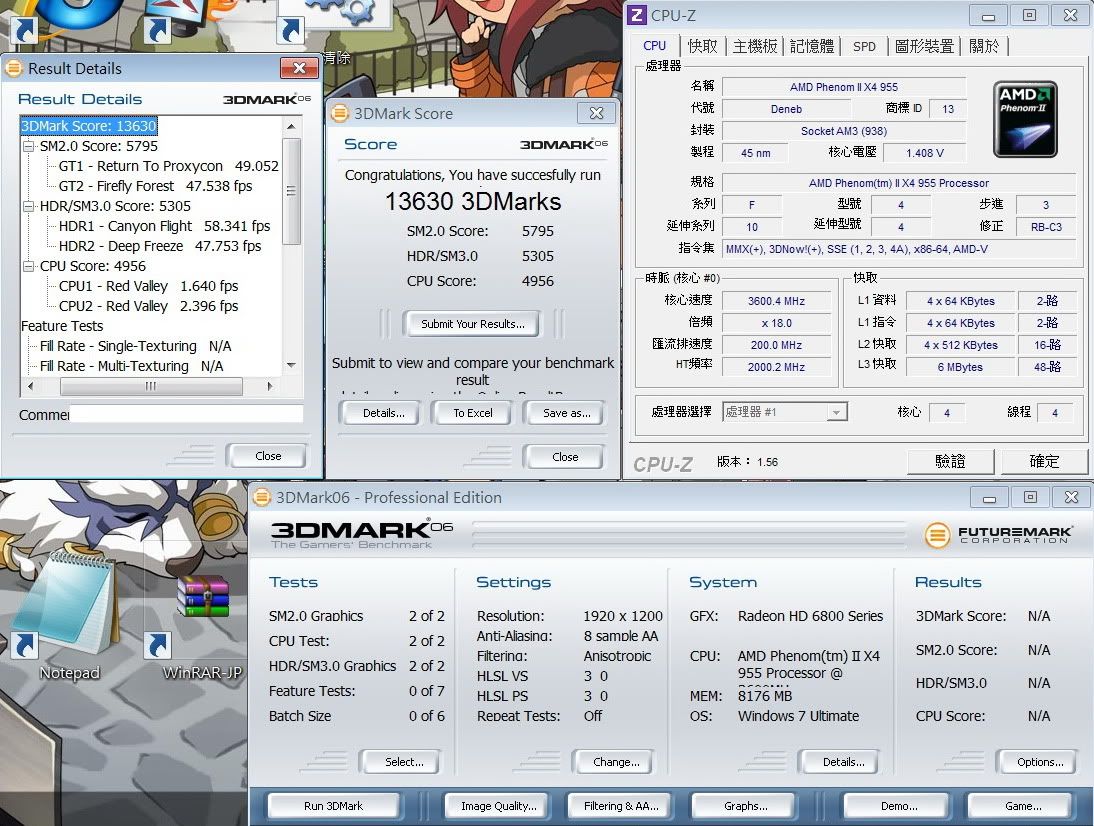Select HDR1 - Canyon Flight row
Viewport: 1094px width, 826px height.
click(x=164, y=226)
